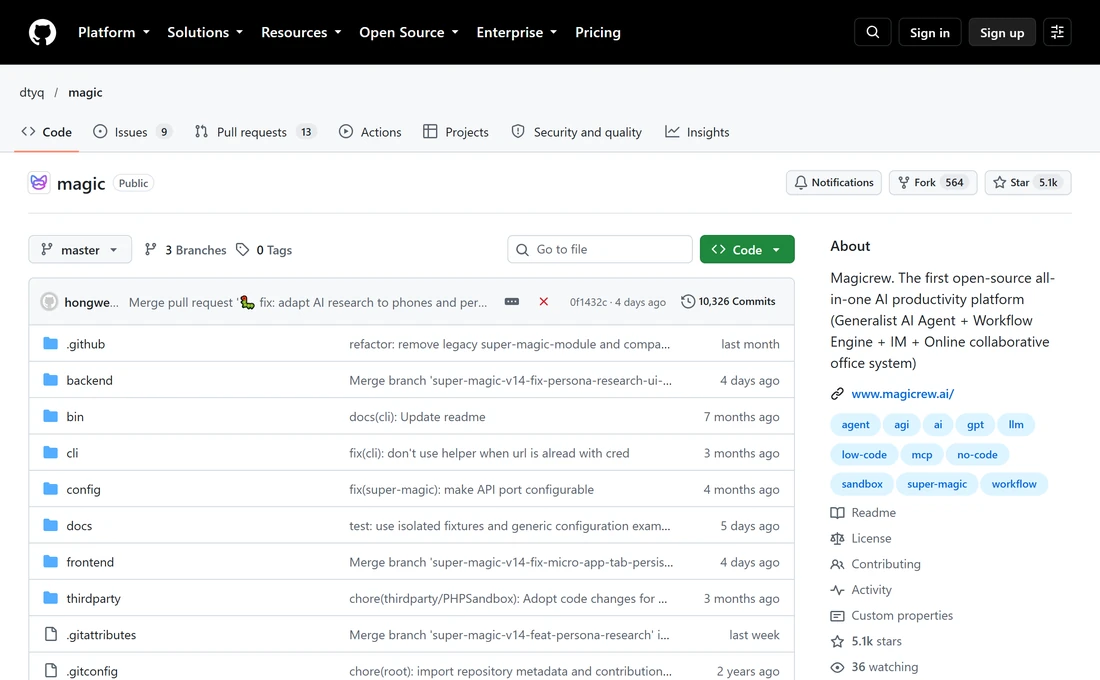Click the docs folder icon
The height and width of the screenshot is (680, 1100).
click(51, 526)
